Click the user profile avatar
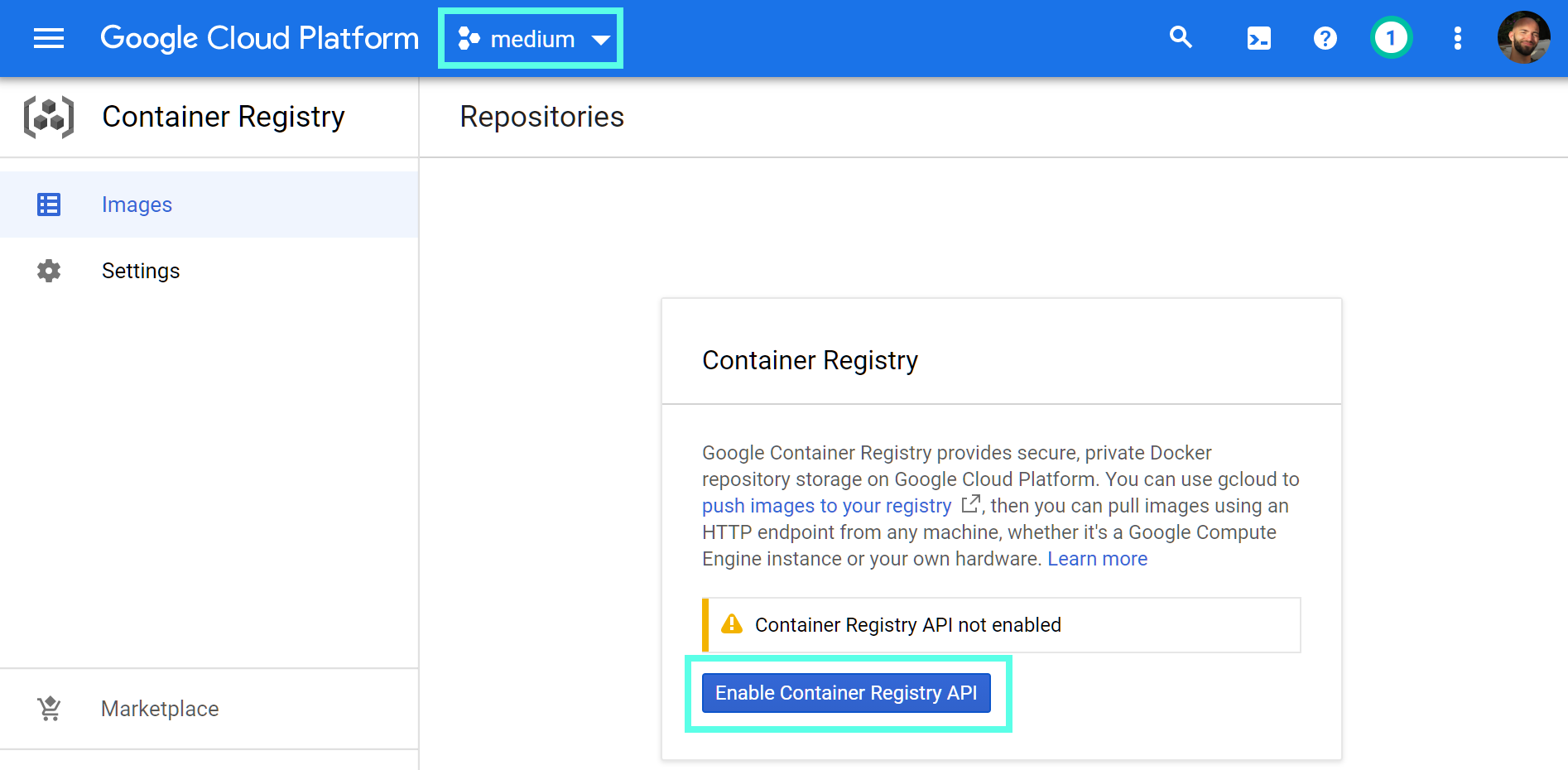 tap(1523, 37)
